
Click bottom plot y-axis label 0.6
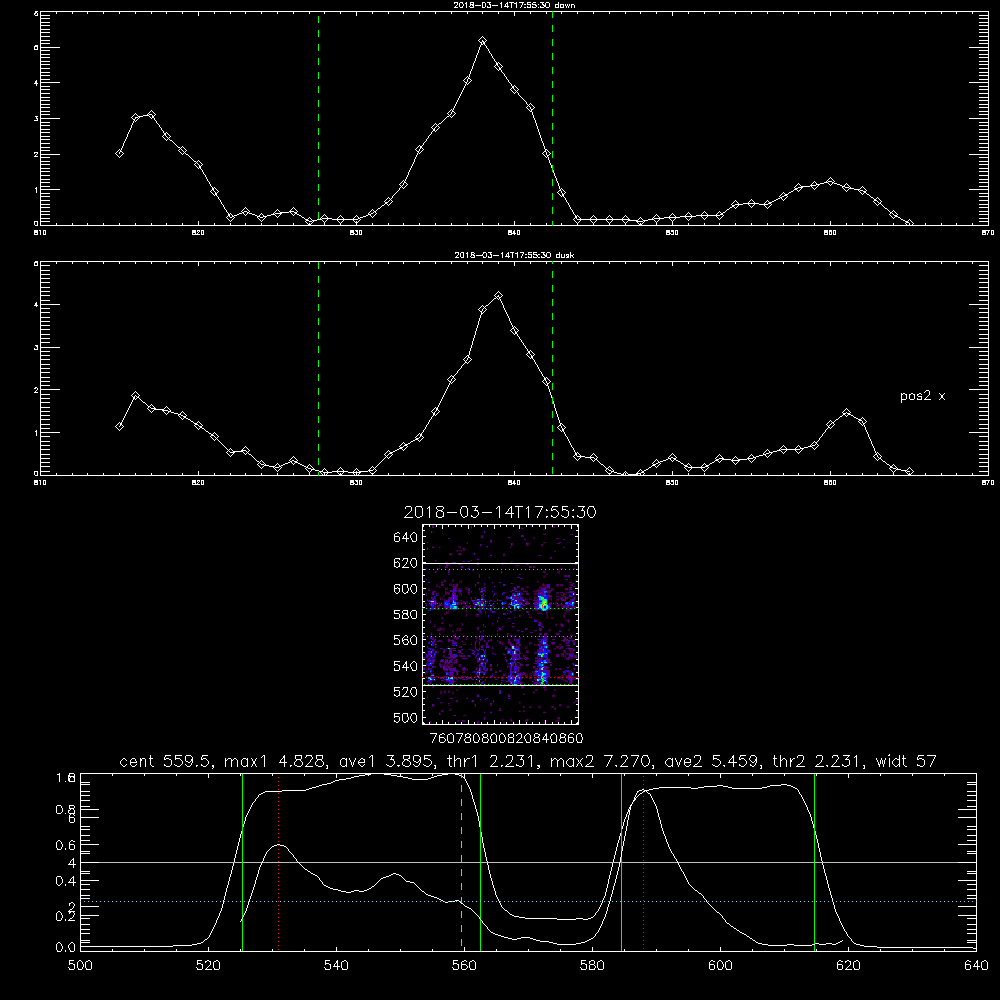point(66,845)
